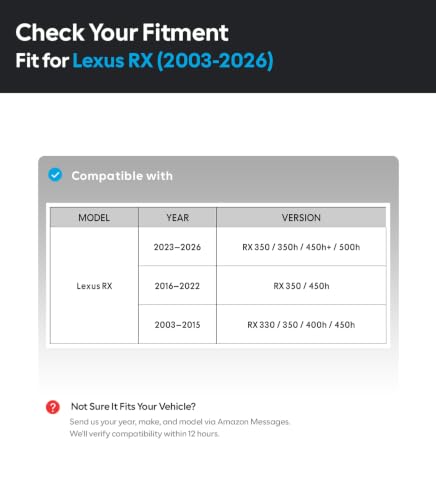Screen dimensions: 436x500
Task: Click the 2016–2022 year cell
Action: [177, 286]
